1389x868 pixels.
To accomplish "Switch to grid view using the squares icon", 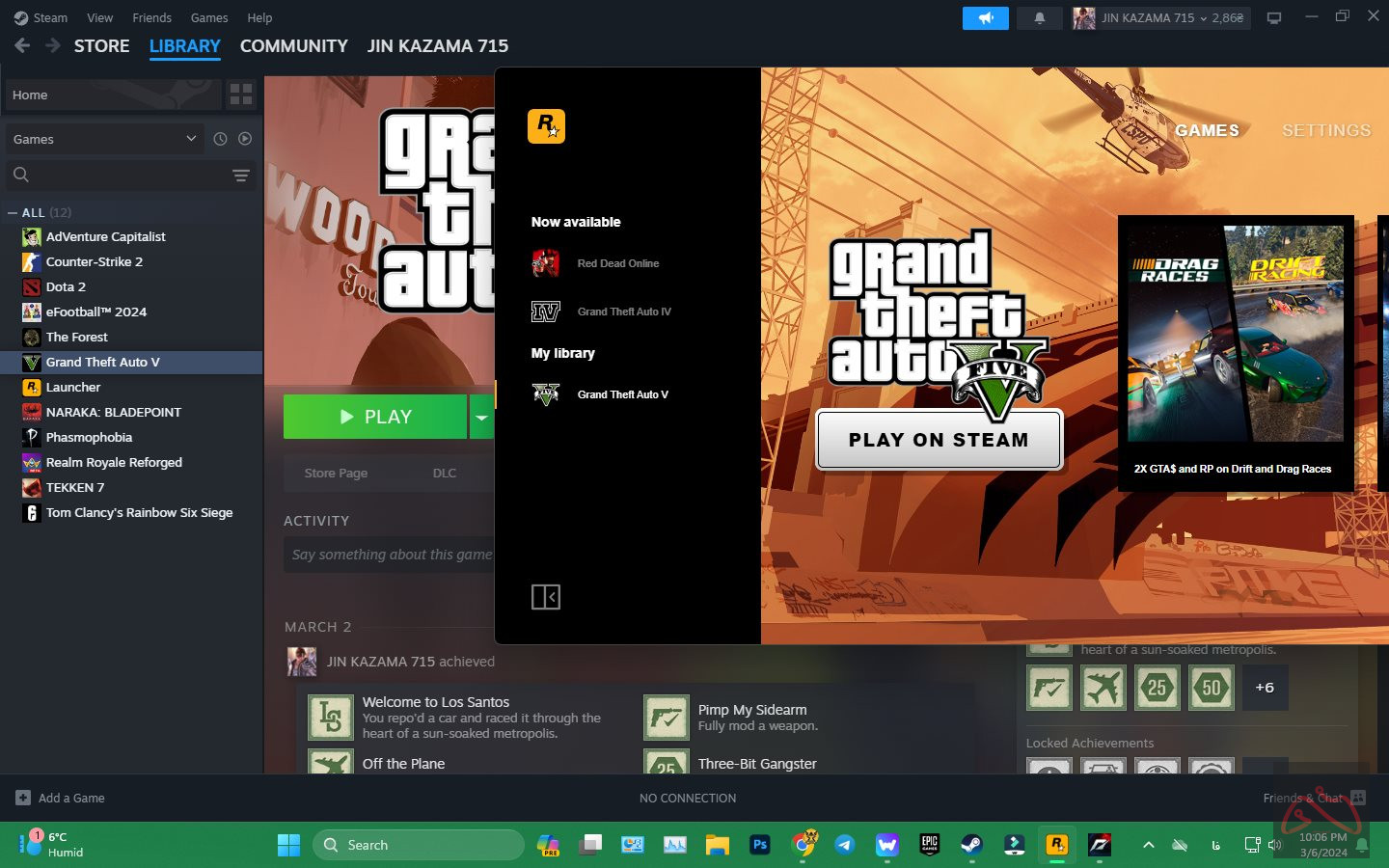I will coord(241,95).
